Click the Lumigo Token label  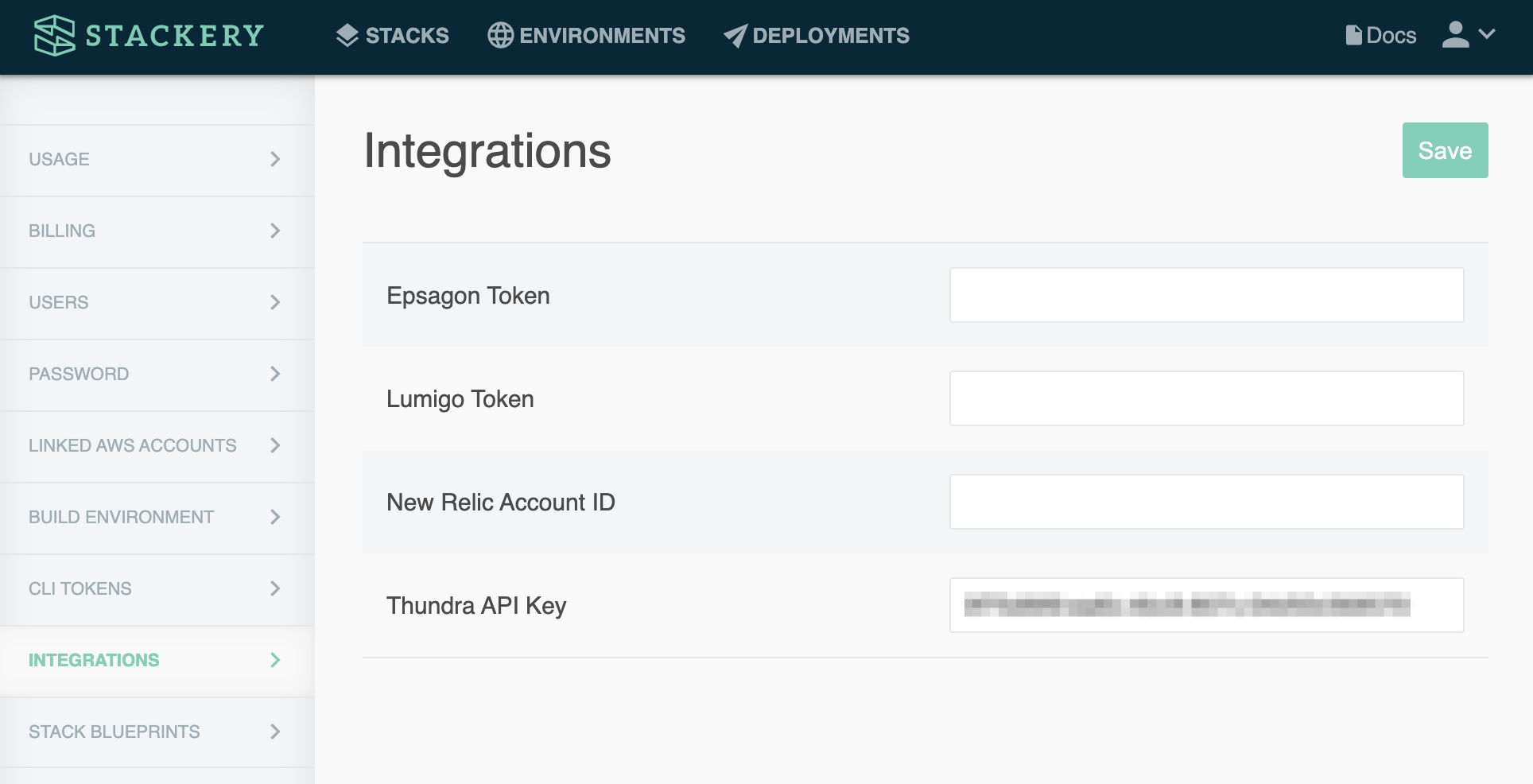pos(460,399)
